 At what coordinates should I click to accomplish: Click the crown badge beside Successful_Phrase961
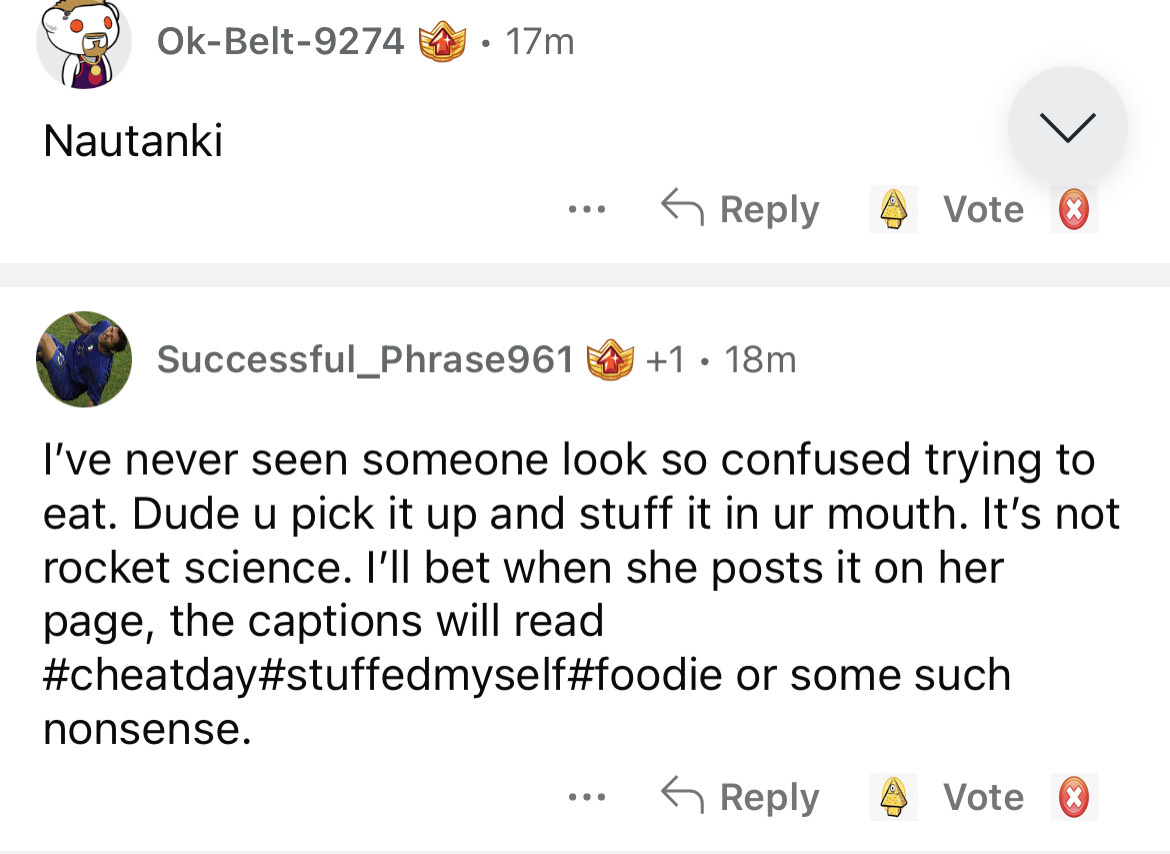point(611,359)
